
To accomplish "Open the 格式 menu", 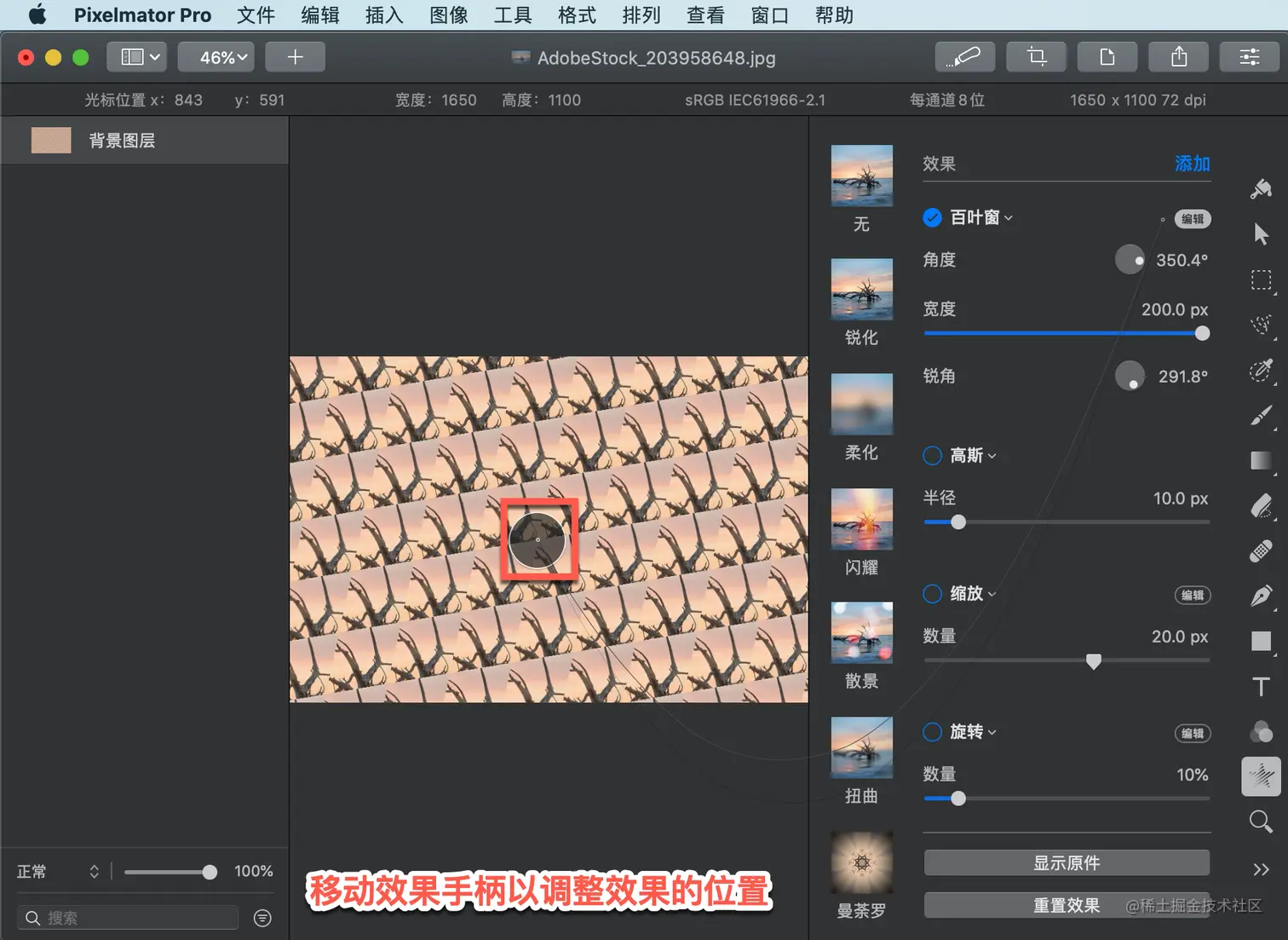I will [577, 14].
